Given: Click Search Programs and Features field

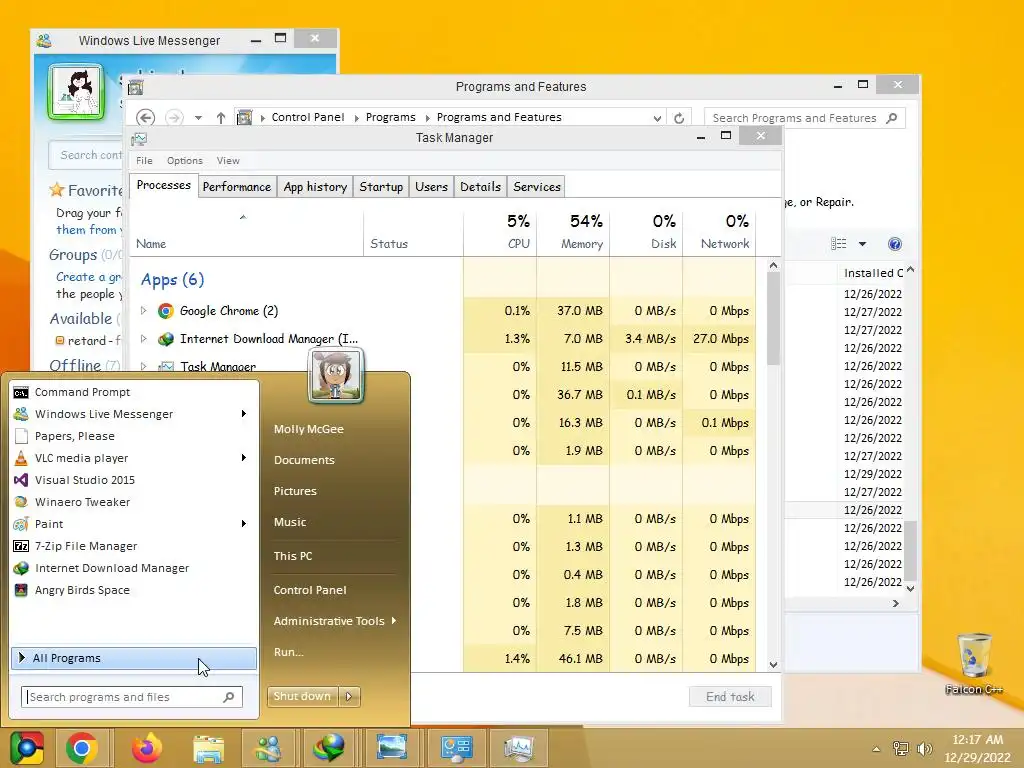Looking at the screenshot, I should (x=805, y=118).
